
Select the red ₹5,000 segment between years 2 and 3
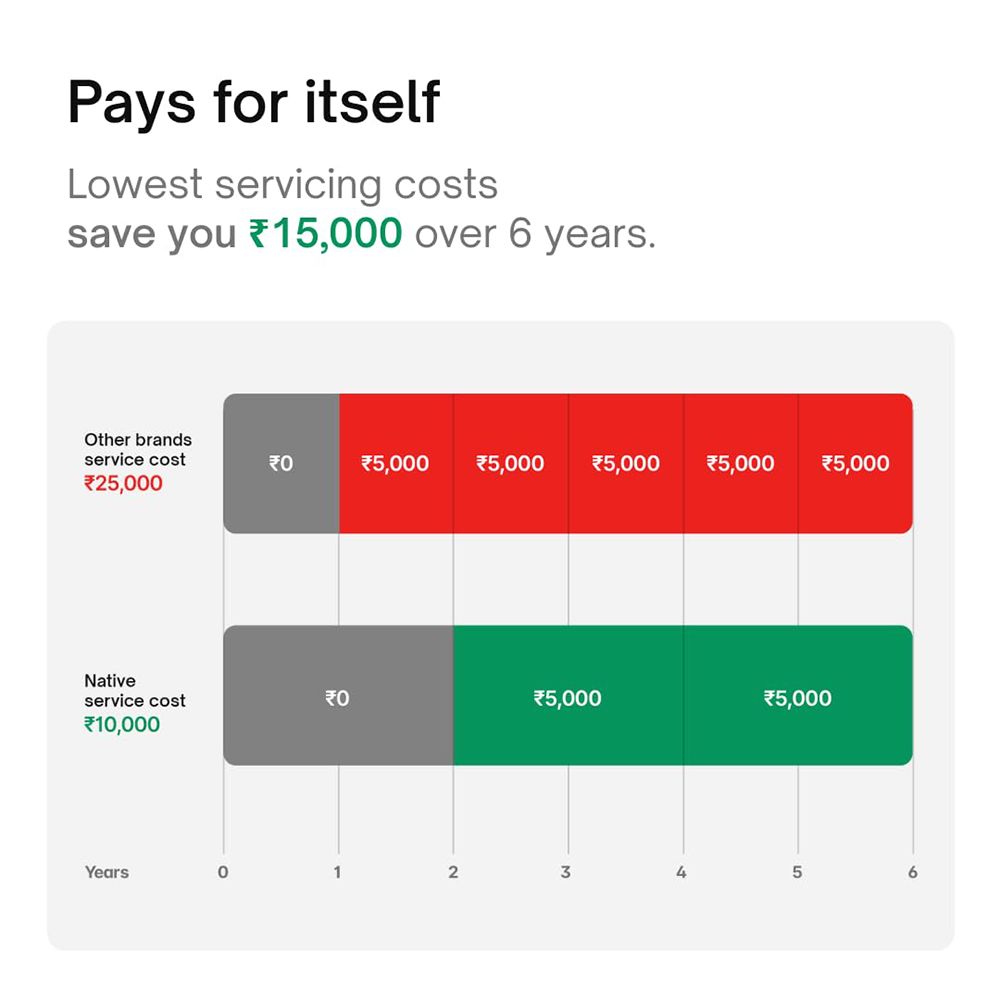tap(510, 463)
